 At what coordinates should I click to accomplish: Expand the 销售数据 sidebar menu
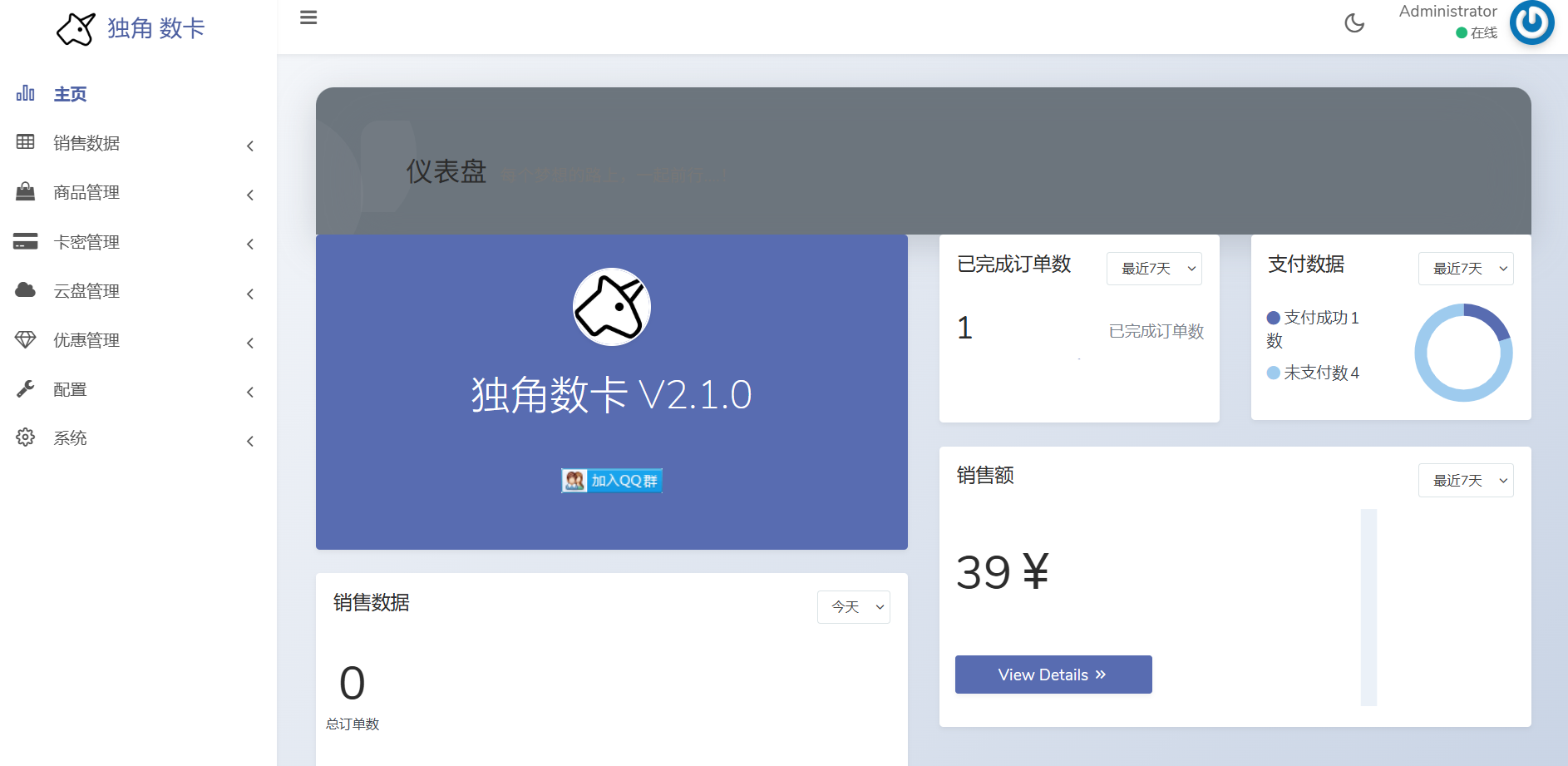coord(86,143)
